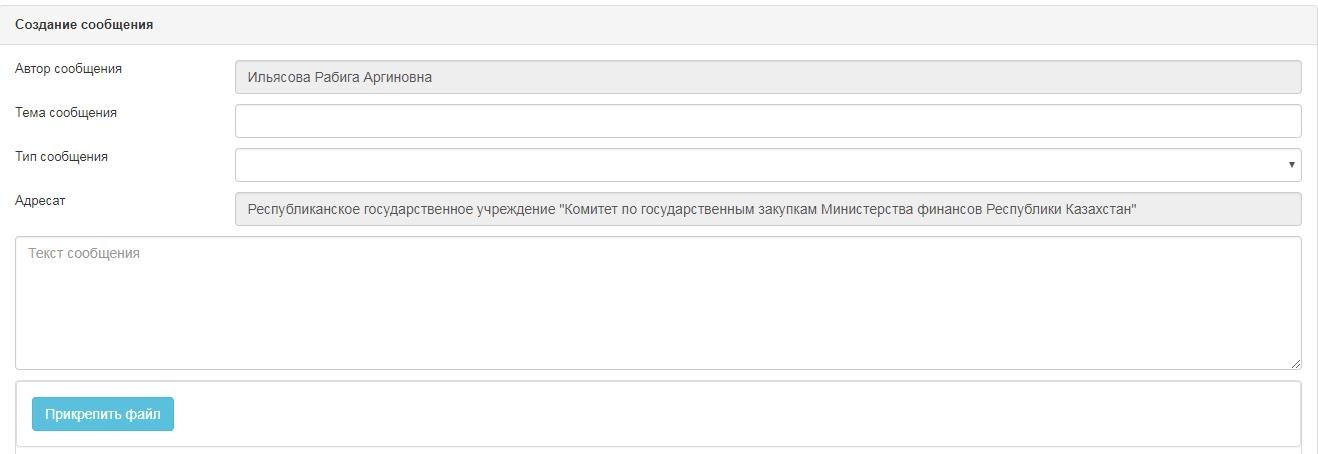This screenshot has width=1318, height=454.
Task: Click the "Тип сообщения" label
Action: (61, 157)
